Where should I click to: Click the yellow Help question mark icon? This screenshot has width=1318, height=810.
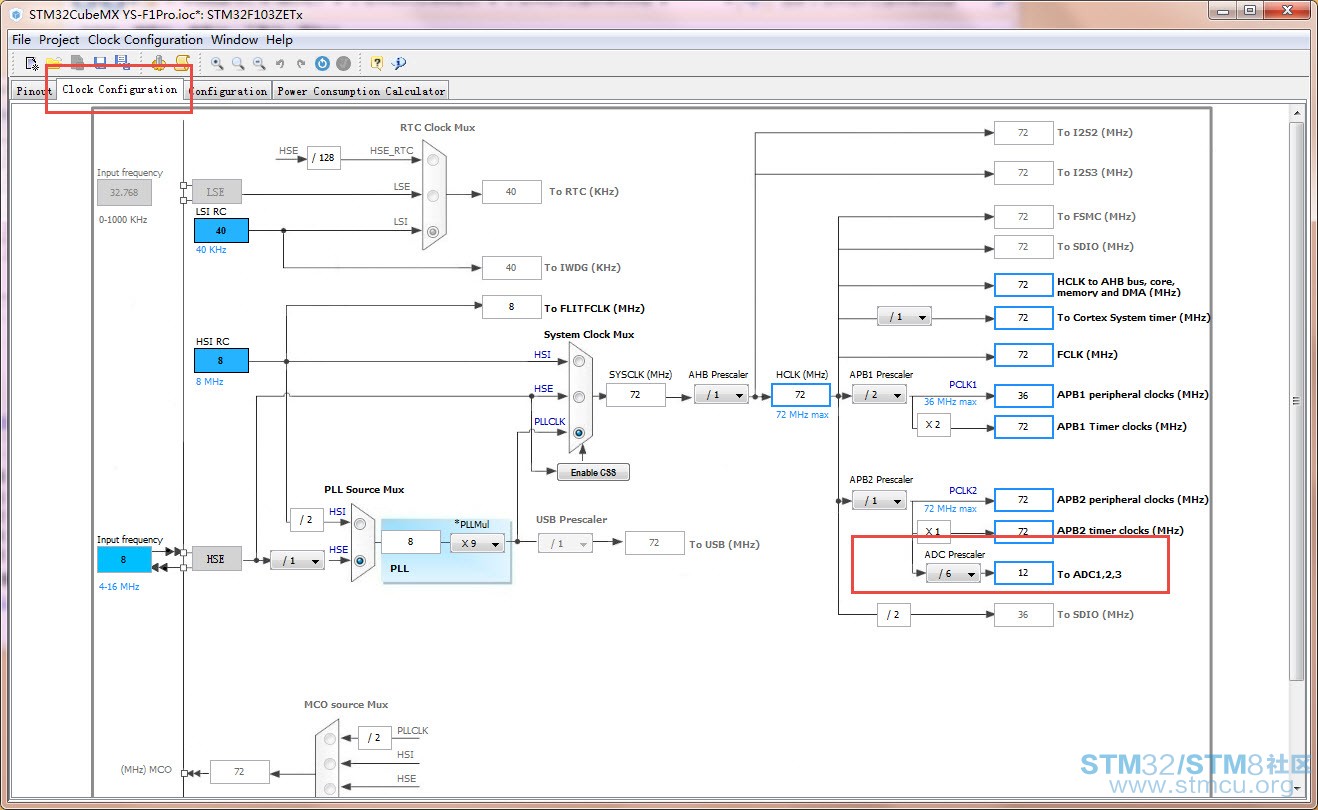coord(377,63)
